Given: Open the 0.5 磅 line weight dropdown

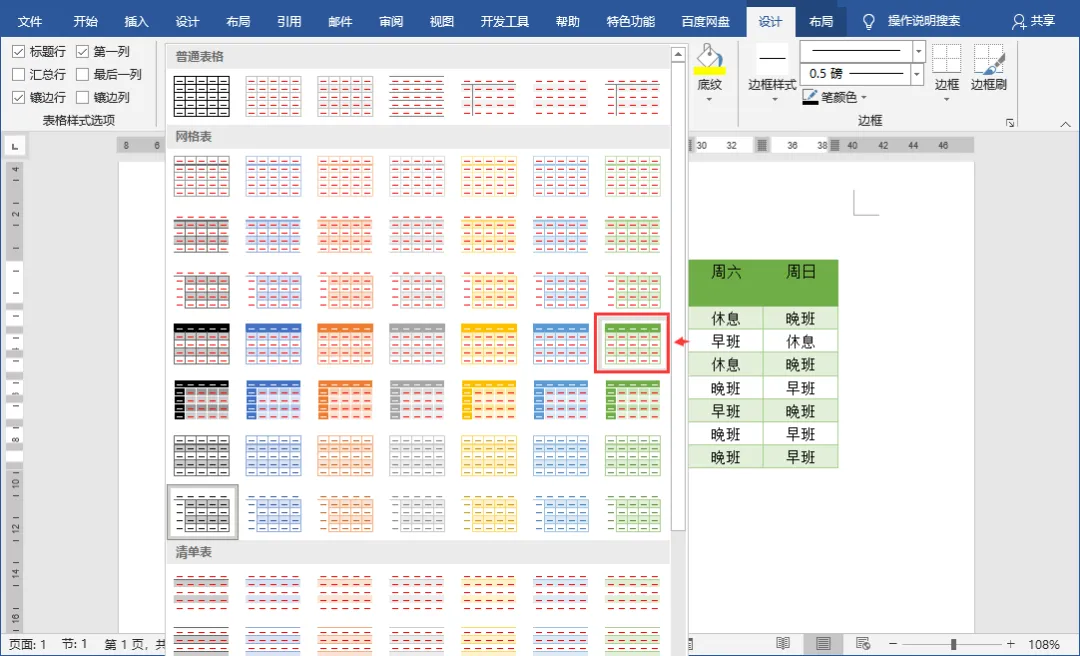Looking at the screenshot, I should pos(917,74).
